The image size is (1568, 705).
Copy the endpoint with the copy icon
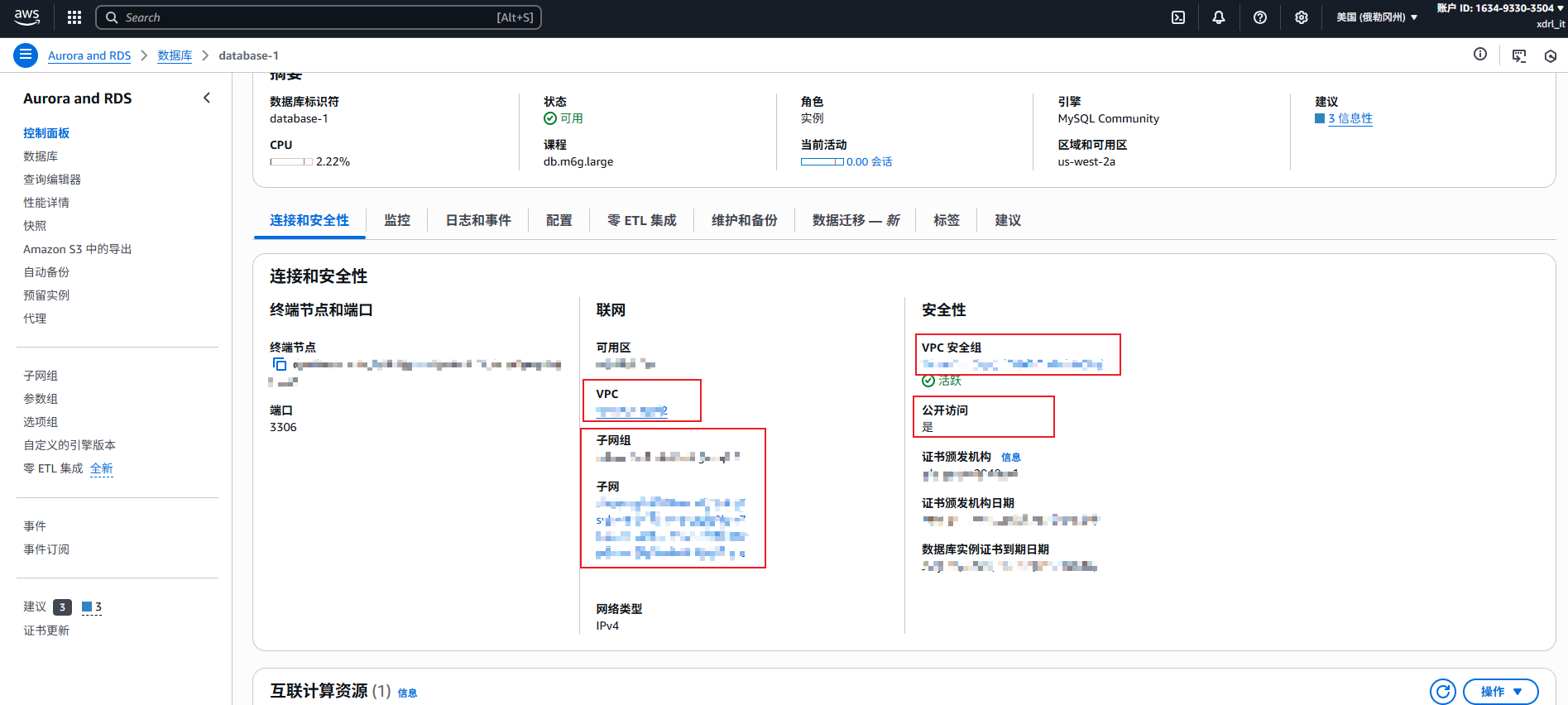tap(280, 364)
